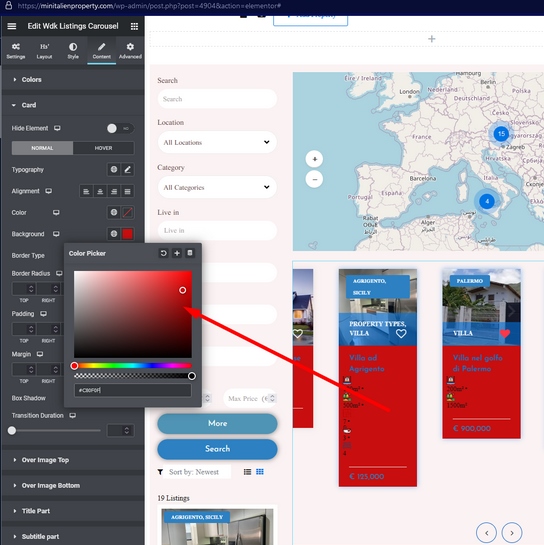The image size is (544, 545).
Task: Click the Color responsive device icon
Action: pos(56,212)
